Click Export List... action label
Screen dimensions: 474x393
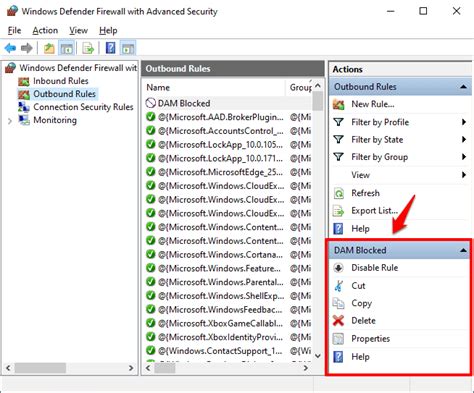click(x=374, y=211)
